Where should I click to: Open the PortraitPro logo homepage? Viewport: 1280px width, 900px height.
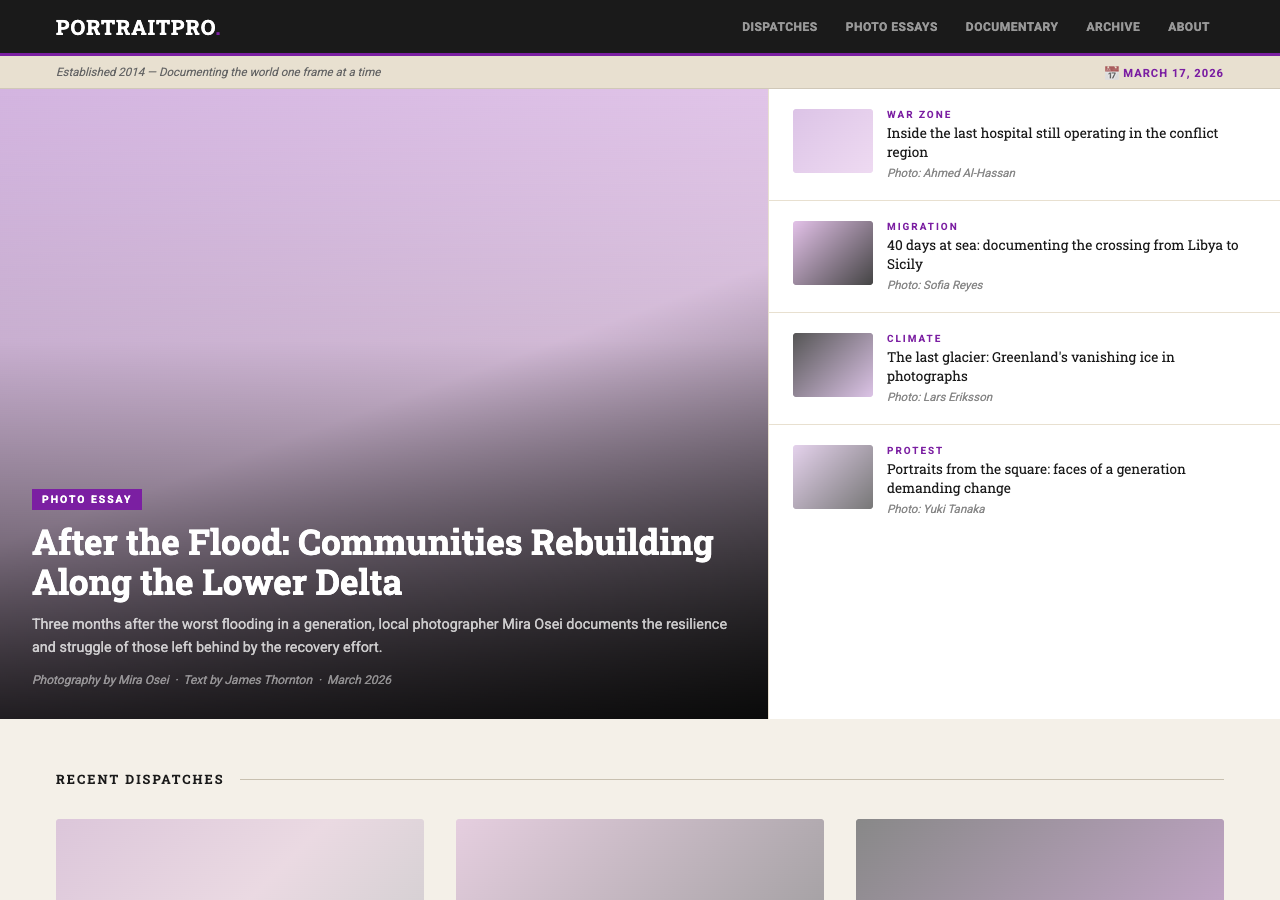[x=137, y=27]
